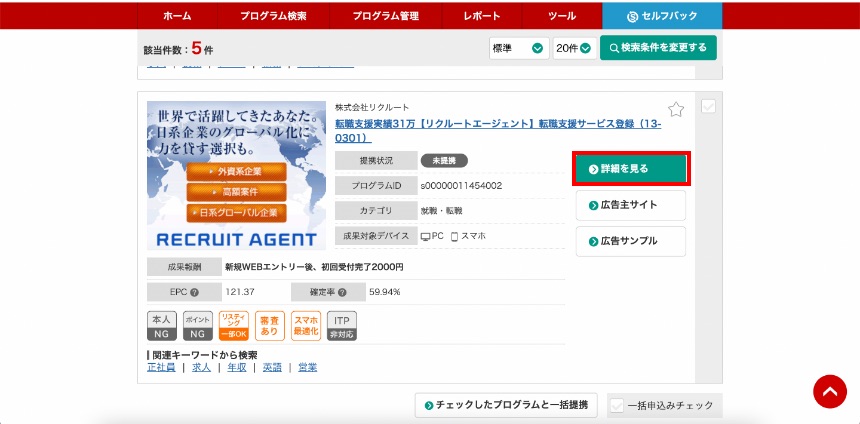Viewport: 860px width, 424px height.
Task: Click the 求人 keyword link
Action: [x=201, y=368]
